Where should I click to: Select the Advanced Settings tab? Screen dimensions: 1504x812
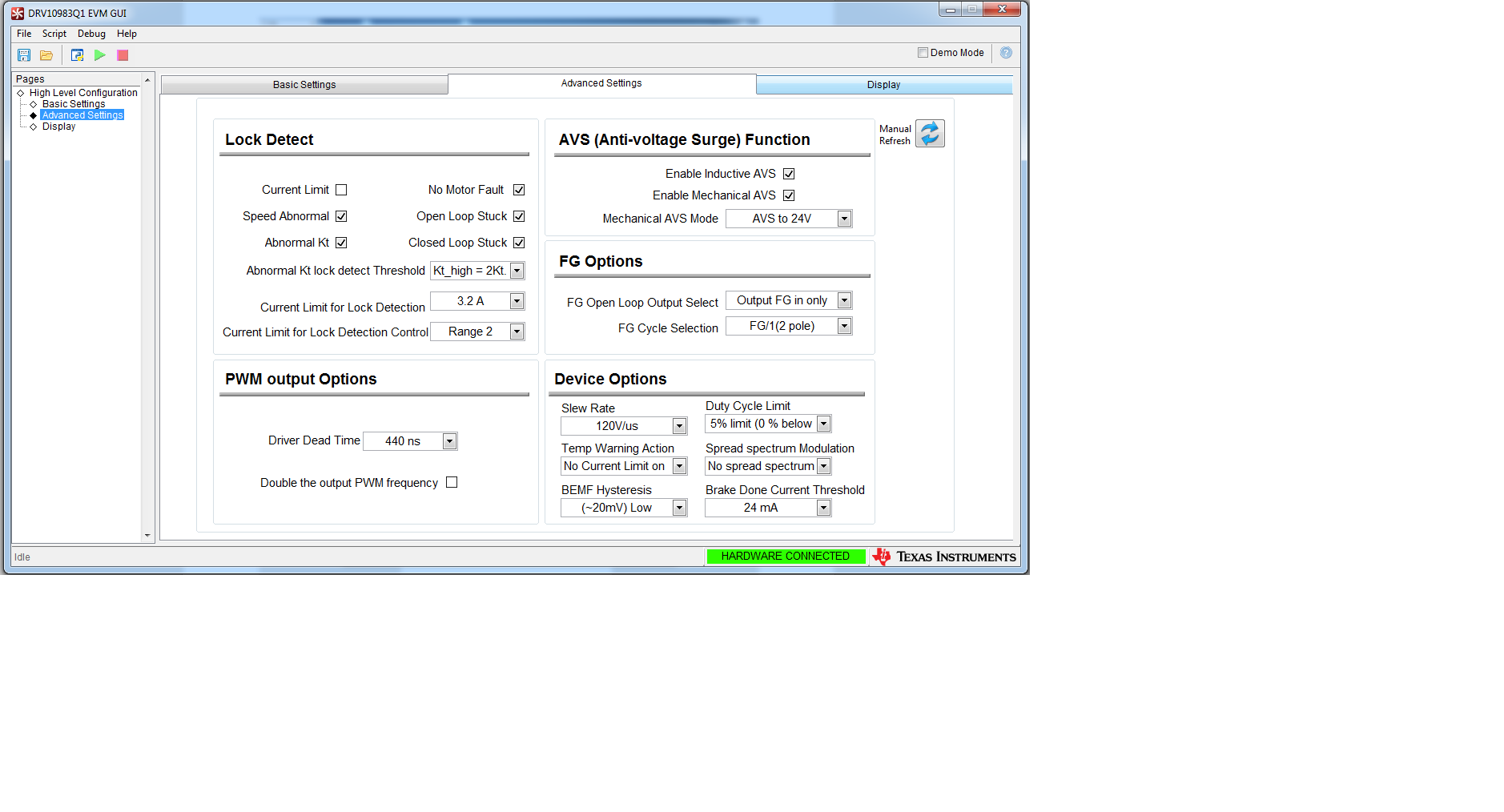(x=601, y=83)
